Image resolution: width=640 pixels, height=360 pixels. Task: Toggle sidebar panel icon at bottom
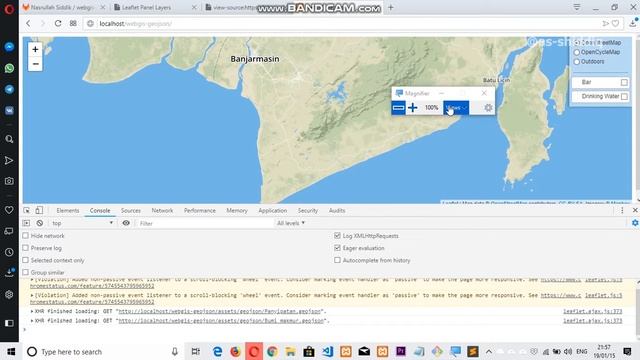pyautogui.click(x=9, y=323)
